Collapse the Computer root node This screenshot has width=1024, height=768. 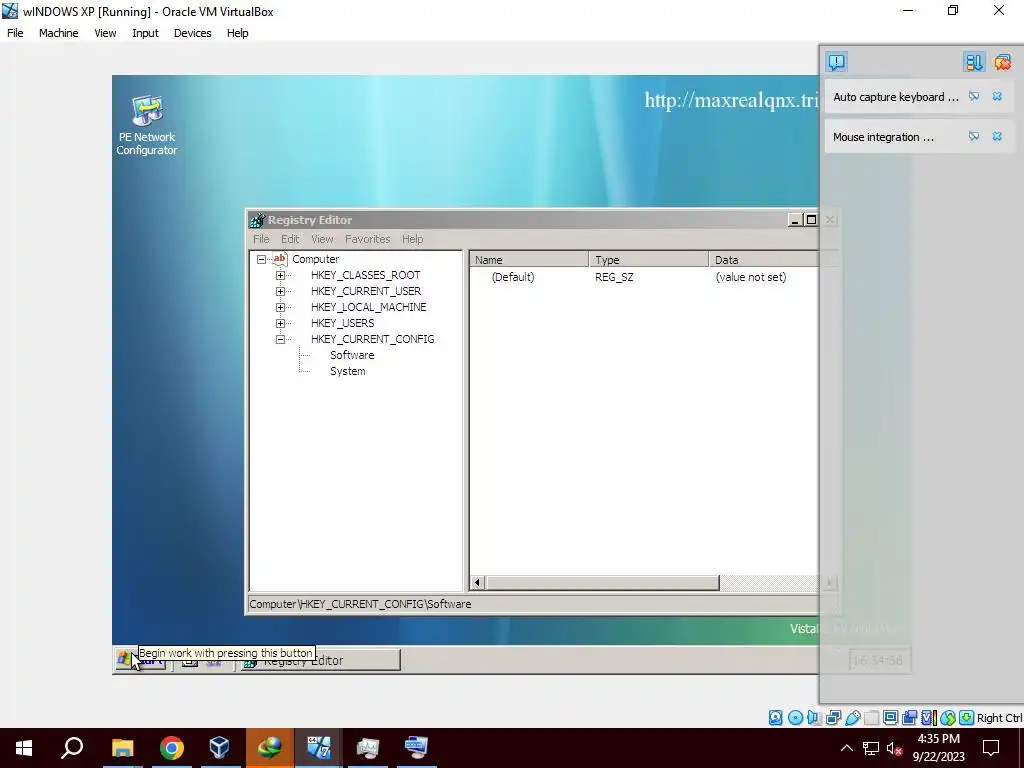tap(261, 259)
